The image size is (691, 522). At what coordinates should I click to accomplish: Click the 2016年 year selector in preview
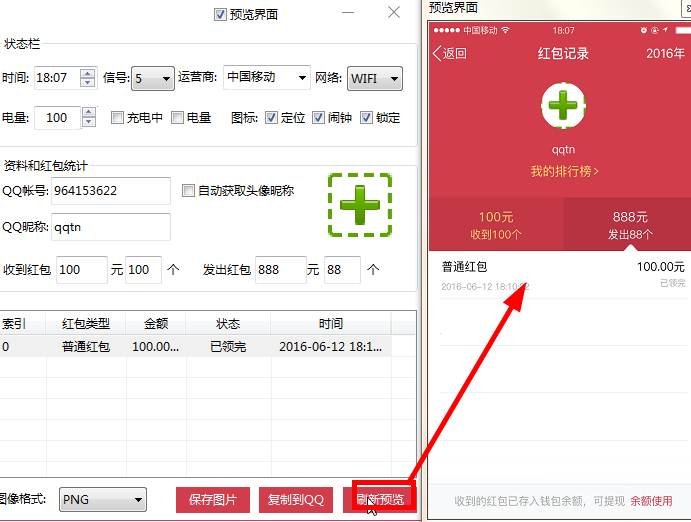[x=665, y=53]
